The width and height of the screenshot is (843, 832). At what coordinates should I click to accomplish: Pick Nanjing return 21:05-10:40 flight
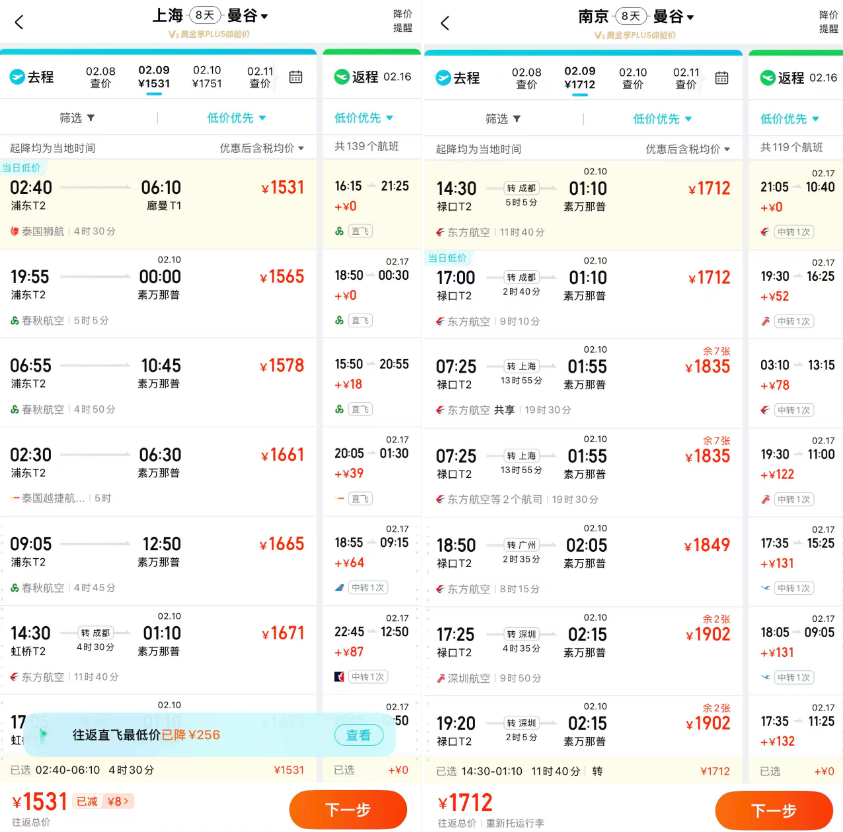pos(796,205)
